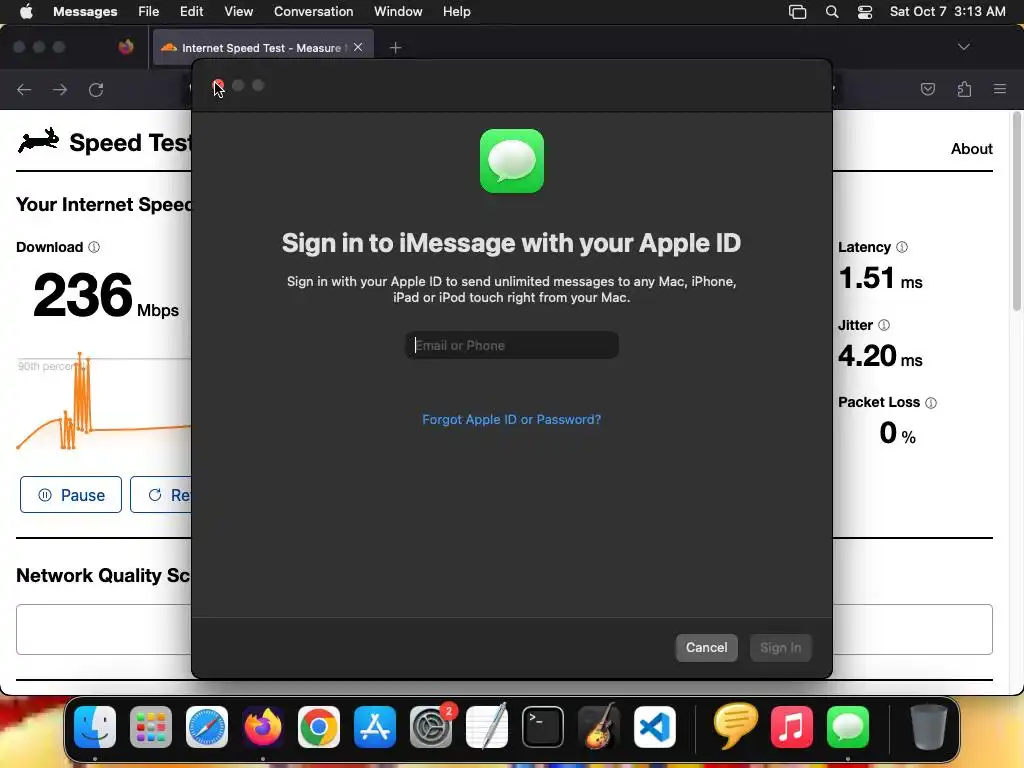This screenshot has height=768, width=1024.
Task: Open Messages from the Dock
Action: (848, 727)
